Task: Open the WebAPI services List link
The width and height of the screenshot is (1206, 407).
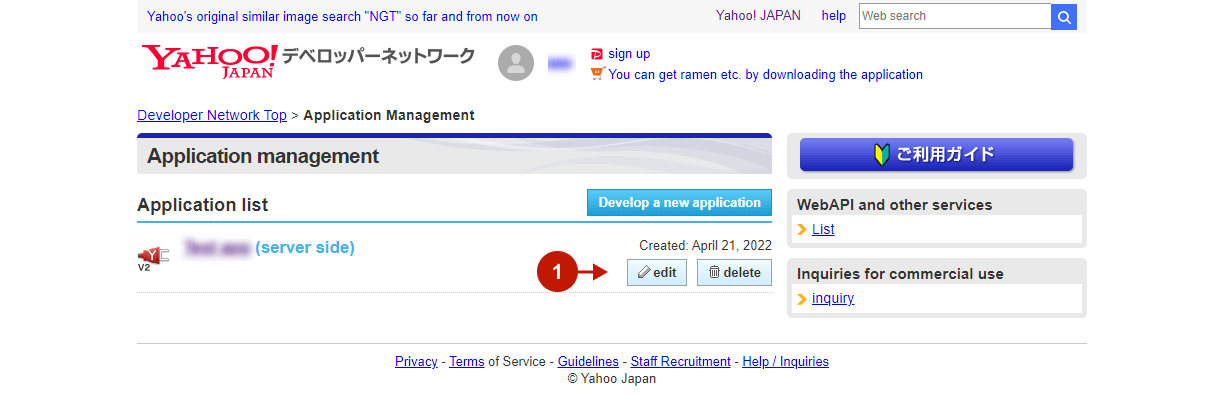Action: tap(823, 229)
